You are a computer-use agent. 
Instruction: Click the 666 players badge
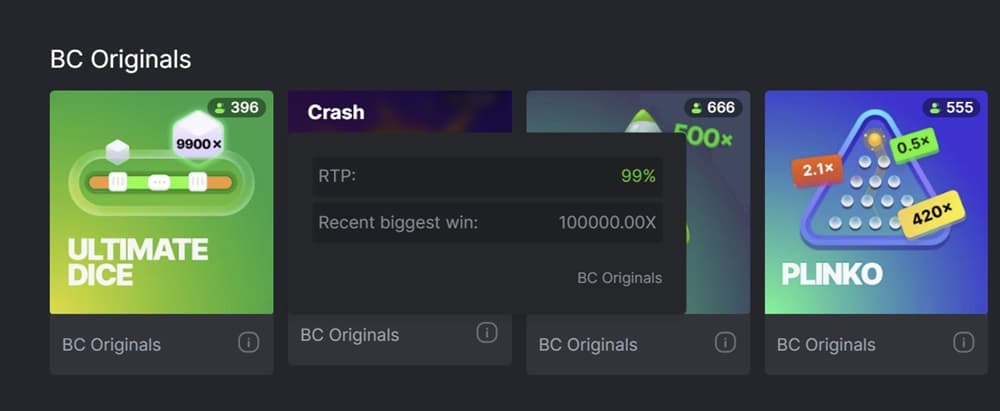712,107
